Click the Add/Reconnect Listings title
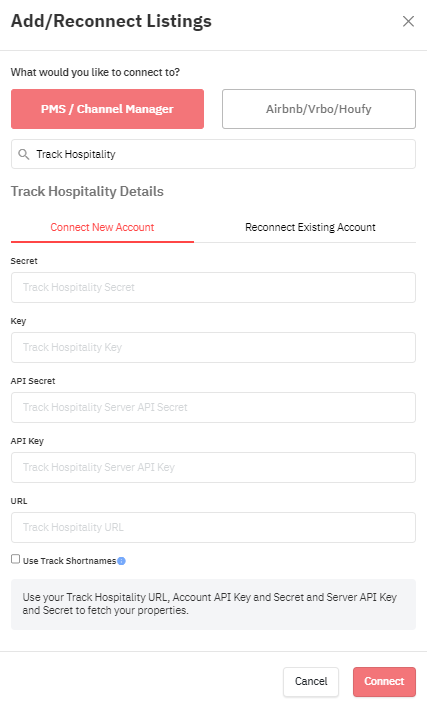Viewport: 427px width, 709px height. point(111,21)
